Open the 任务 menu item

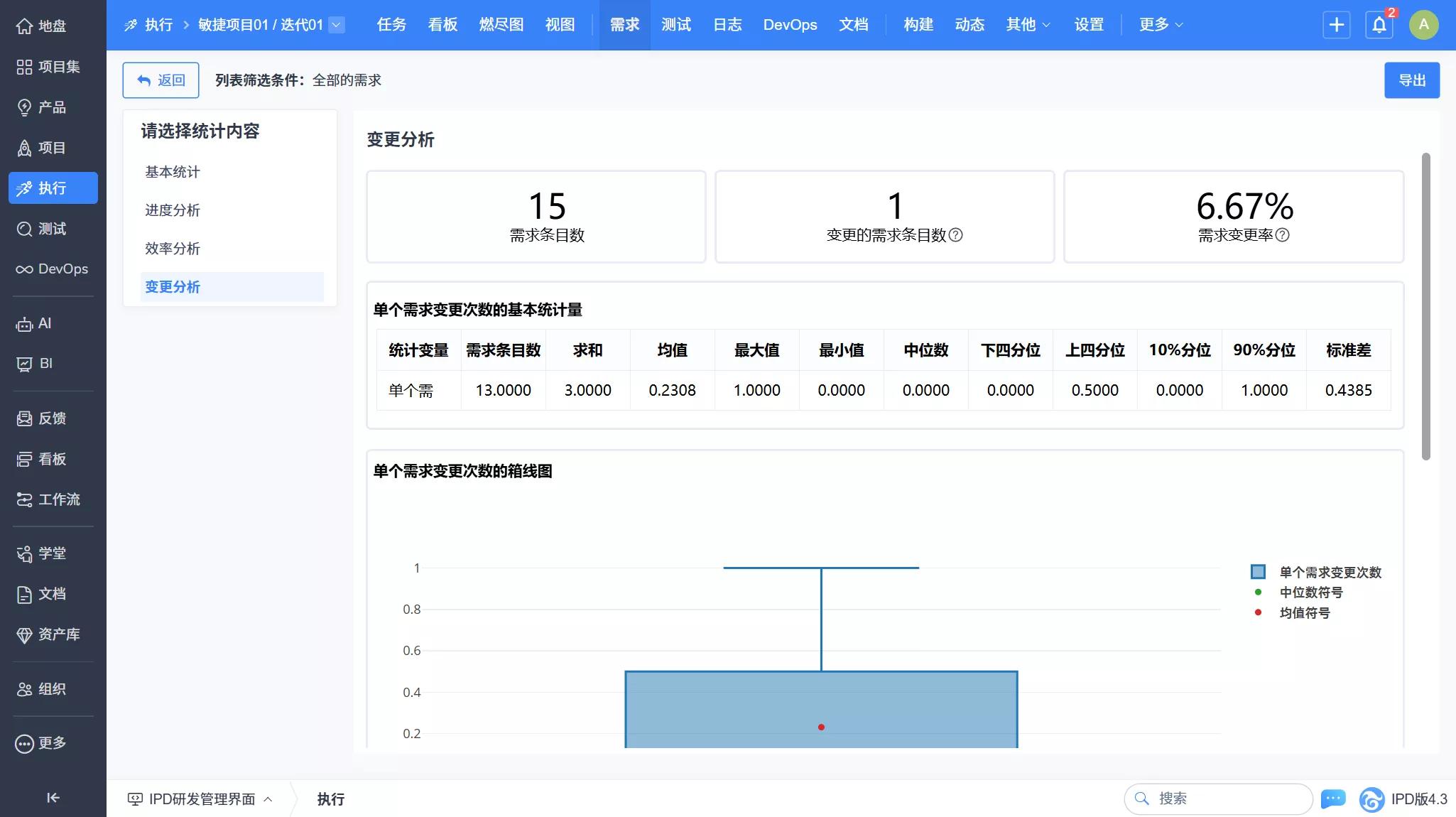click(390, 24)
